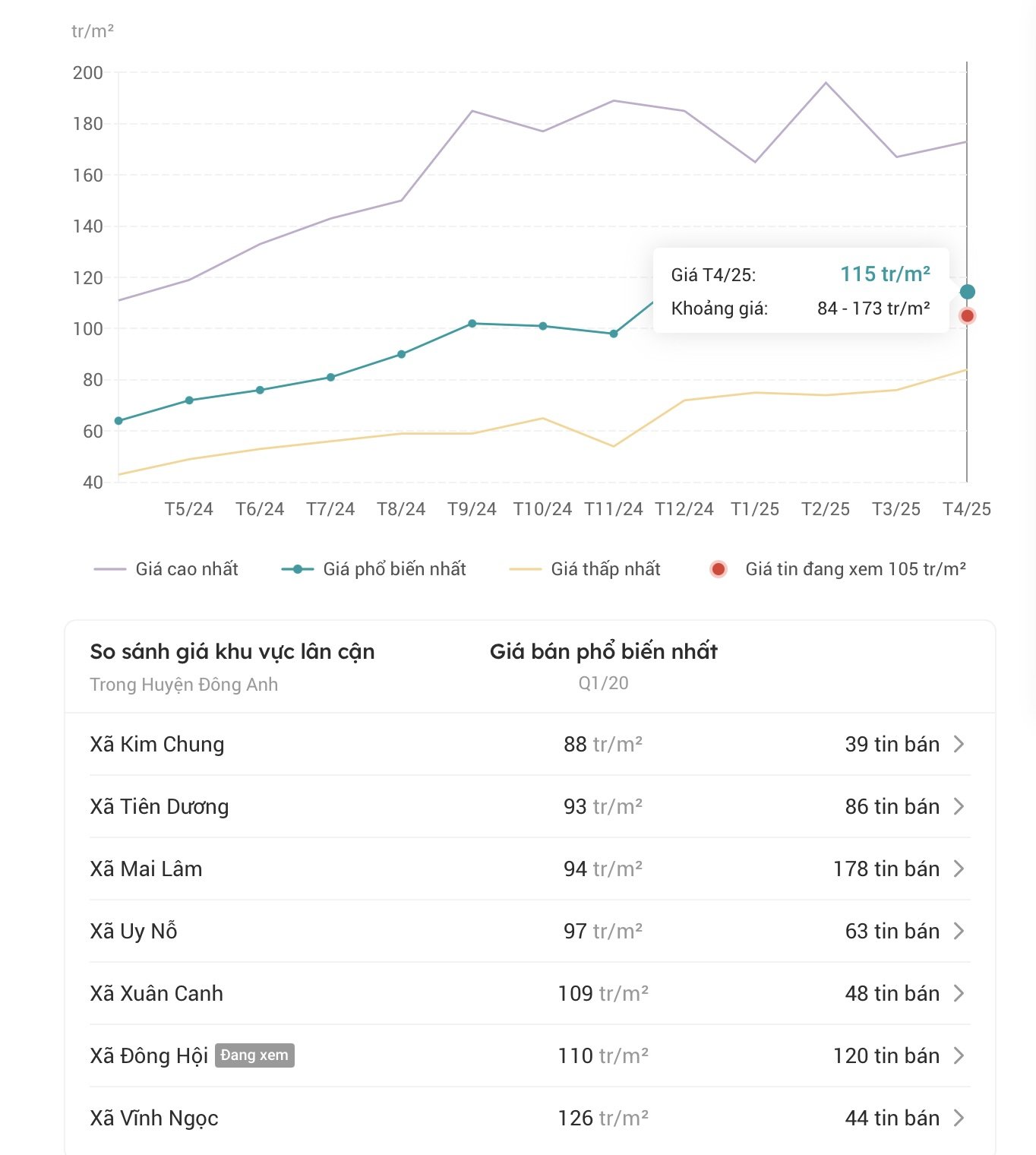1036x1155 pixels.
Task: Click the T9/24 teal chart data point
Action: pyautogui.click(x=472, y=324)
